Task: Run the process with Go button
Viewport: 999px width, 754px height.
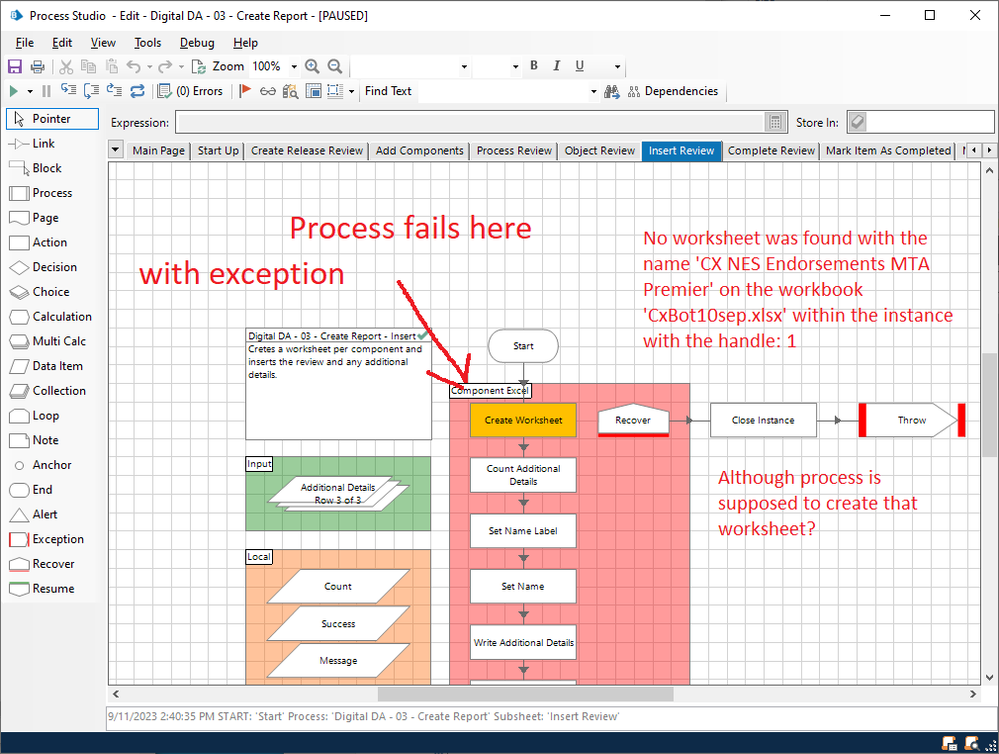Action: (14, 91)
